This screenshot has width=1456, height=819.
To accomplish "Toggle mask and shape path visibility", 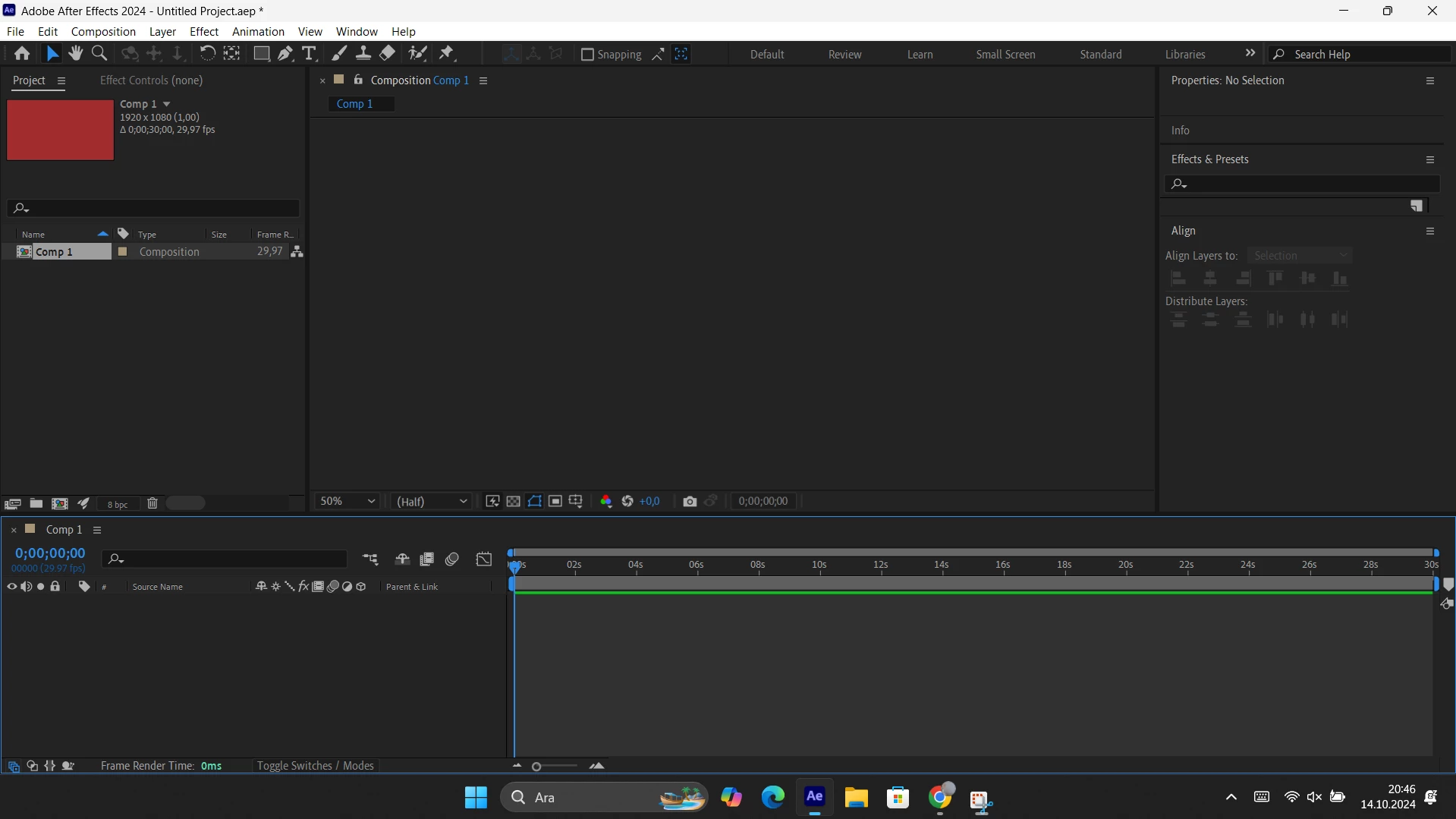I will [x=535, y=501].
